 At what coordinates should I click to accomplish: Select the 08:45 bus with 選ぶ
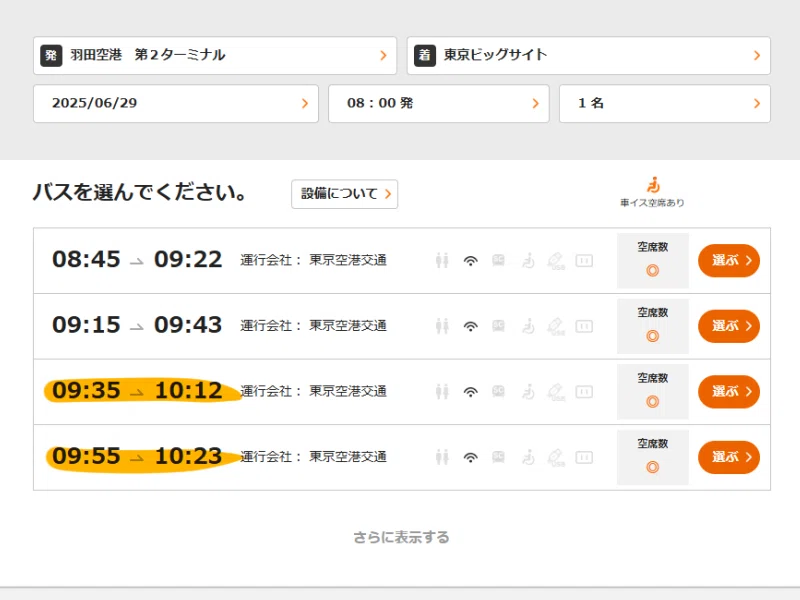(x=729, y=261)
